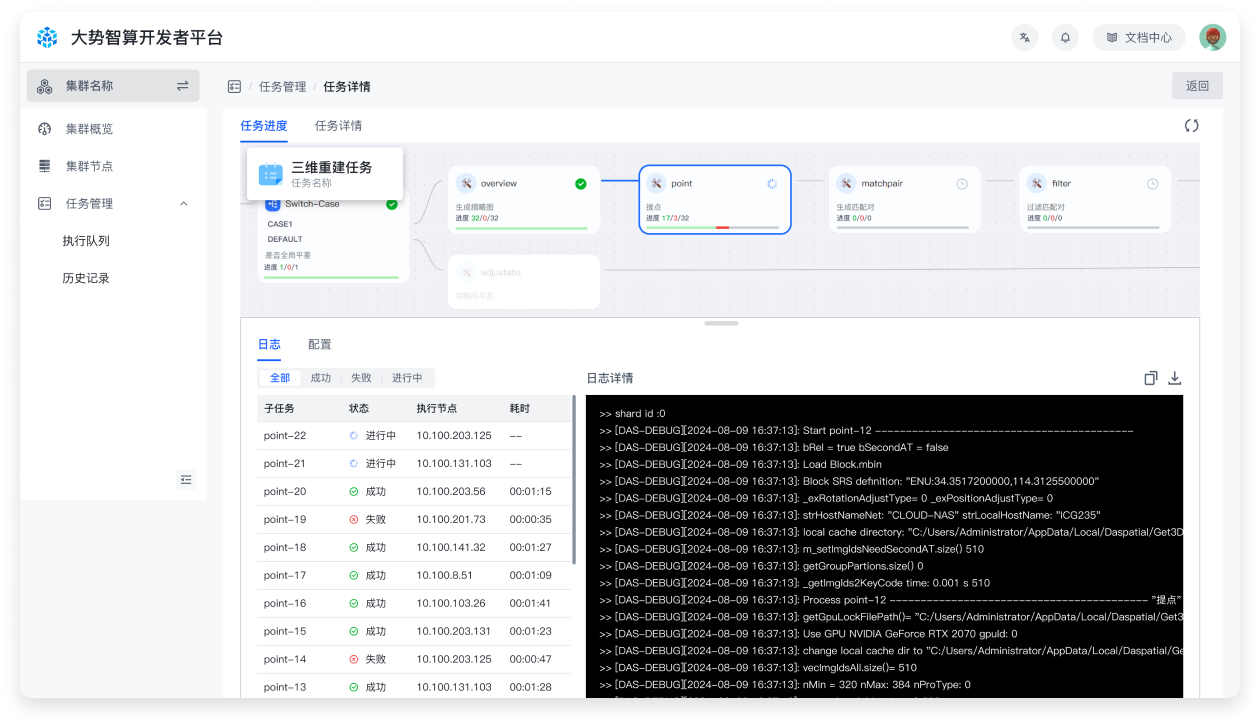1260x726 pixels.
Task: Click the point-20 success status icon
Action: coord(354,492)
